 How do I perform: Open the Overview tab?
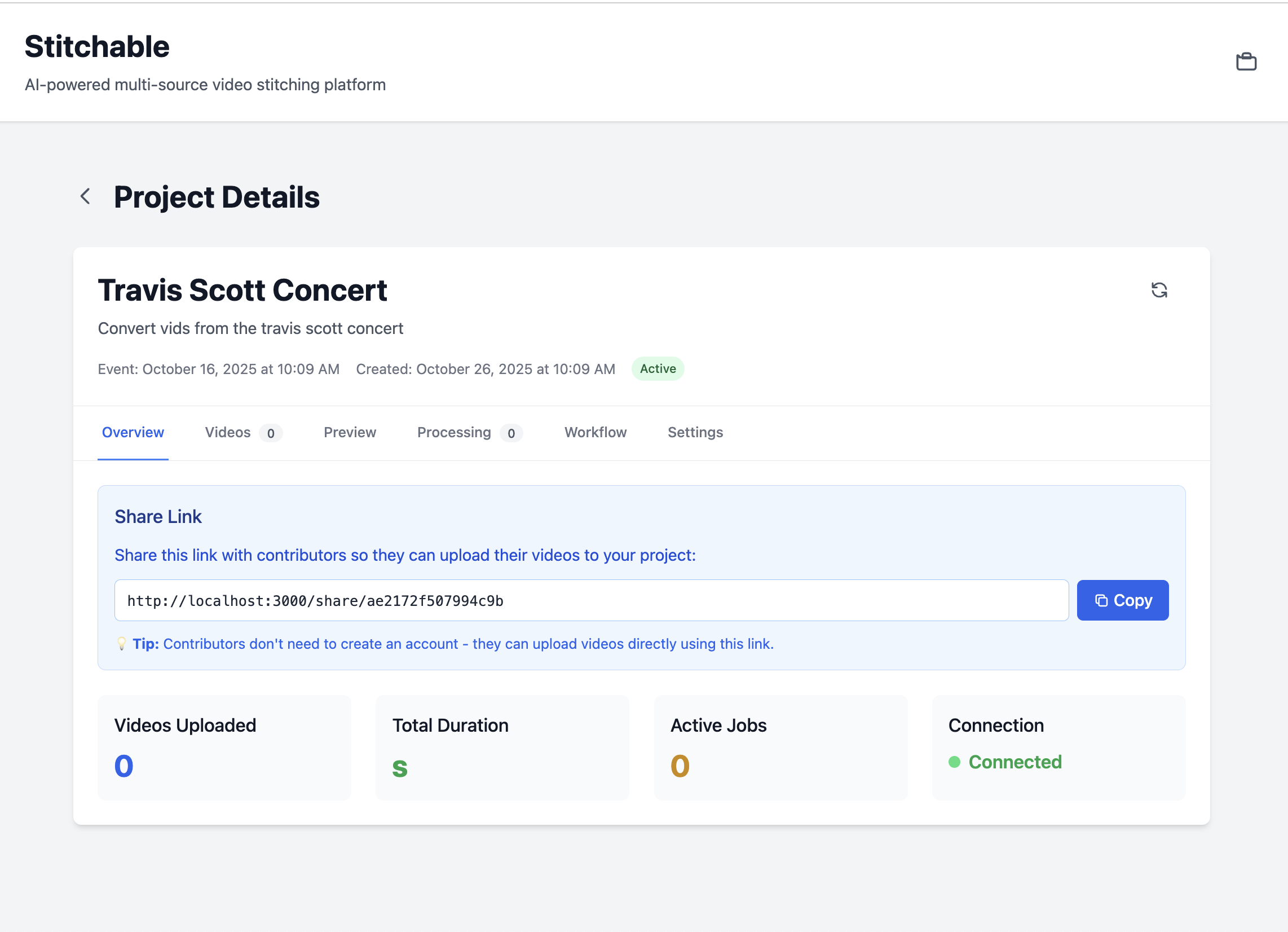pos(133,433)
